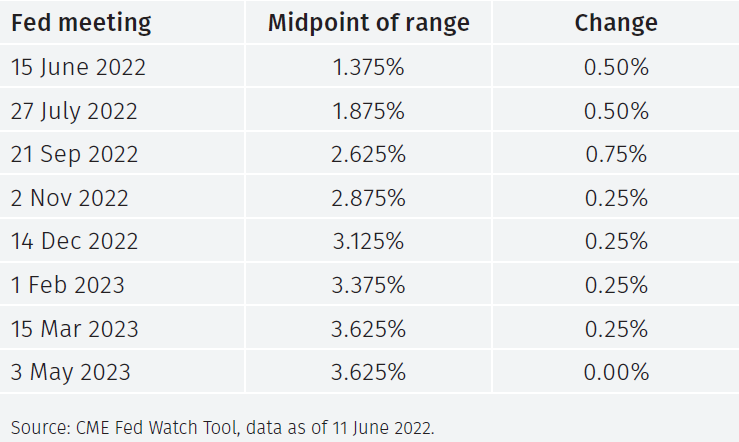Viewport: 739px width, 442px height.
Task: Select the 15 Mar 2023 meeting cell
Action: [x=75, y=329]
